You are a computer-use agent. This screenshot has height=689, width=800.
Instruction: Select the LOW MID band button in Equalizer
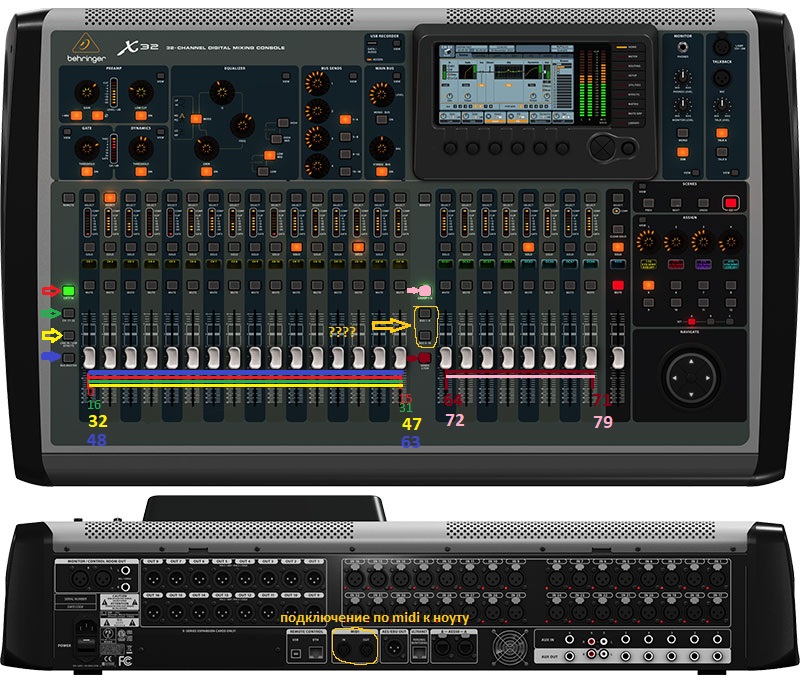[x=269, y=155]
